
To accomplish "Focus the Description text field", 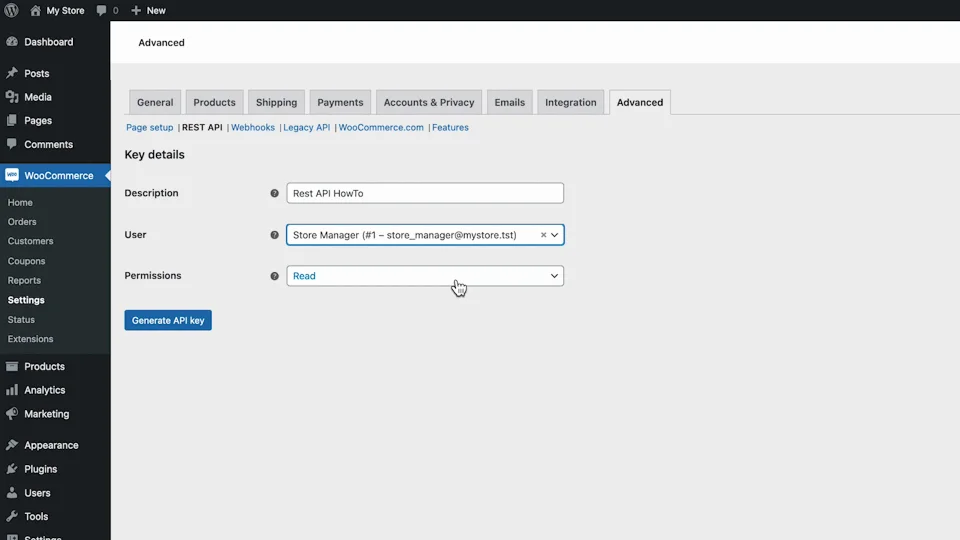I will [425, 193].
